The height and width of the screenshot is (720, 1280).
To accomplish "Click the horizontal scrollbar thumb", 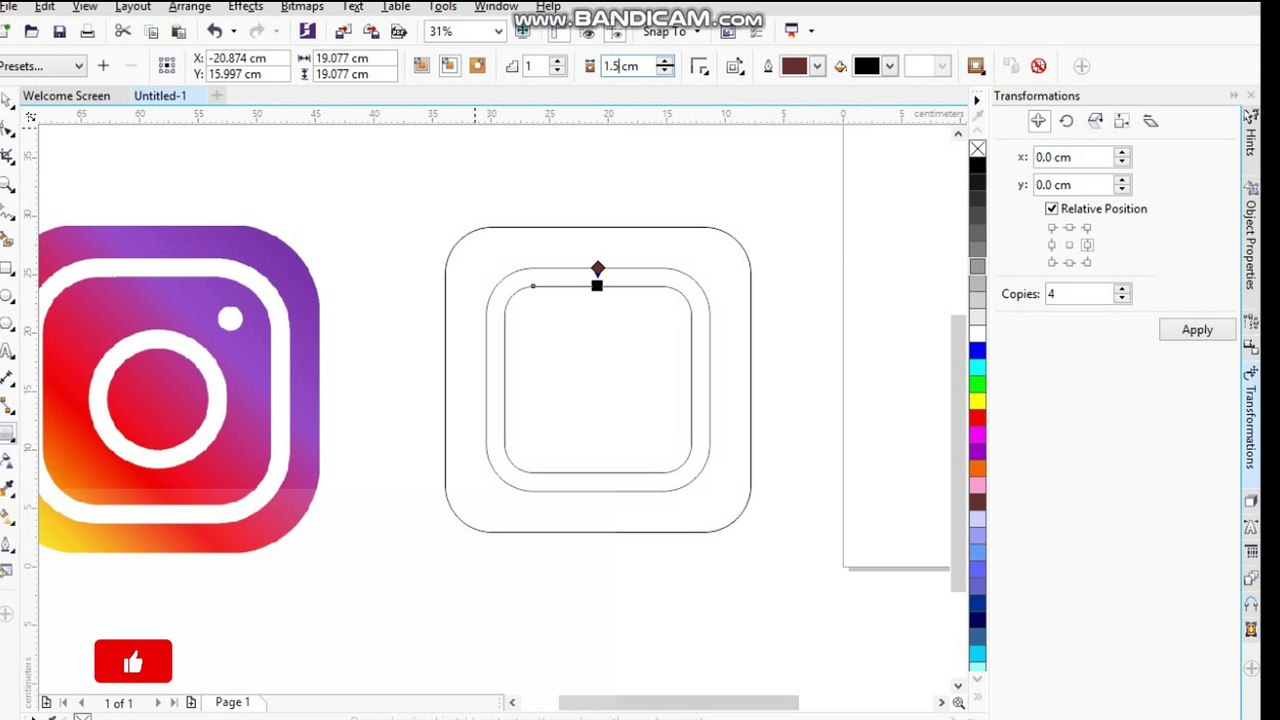I will [x=679, y=703].
